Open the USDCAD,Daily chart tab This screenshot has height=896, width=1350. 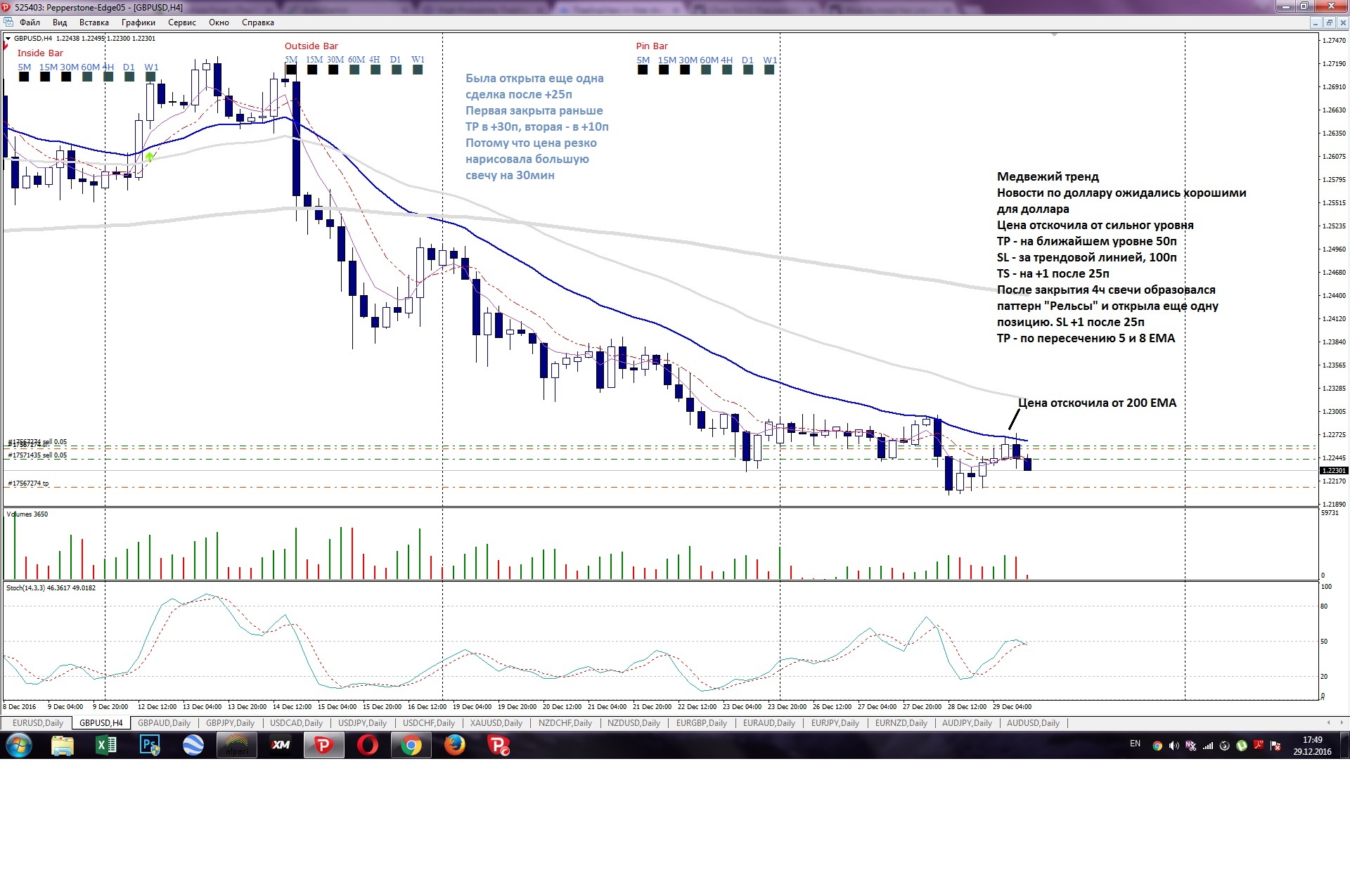(296, 723)
